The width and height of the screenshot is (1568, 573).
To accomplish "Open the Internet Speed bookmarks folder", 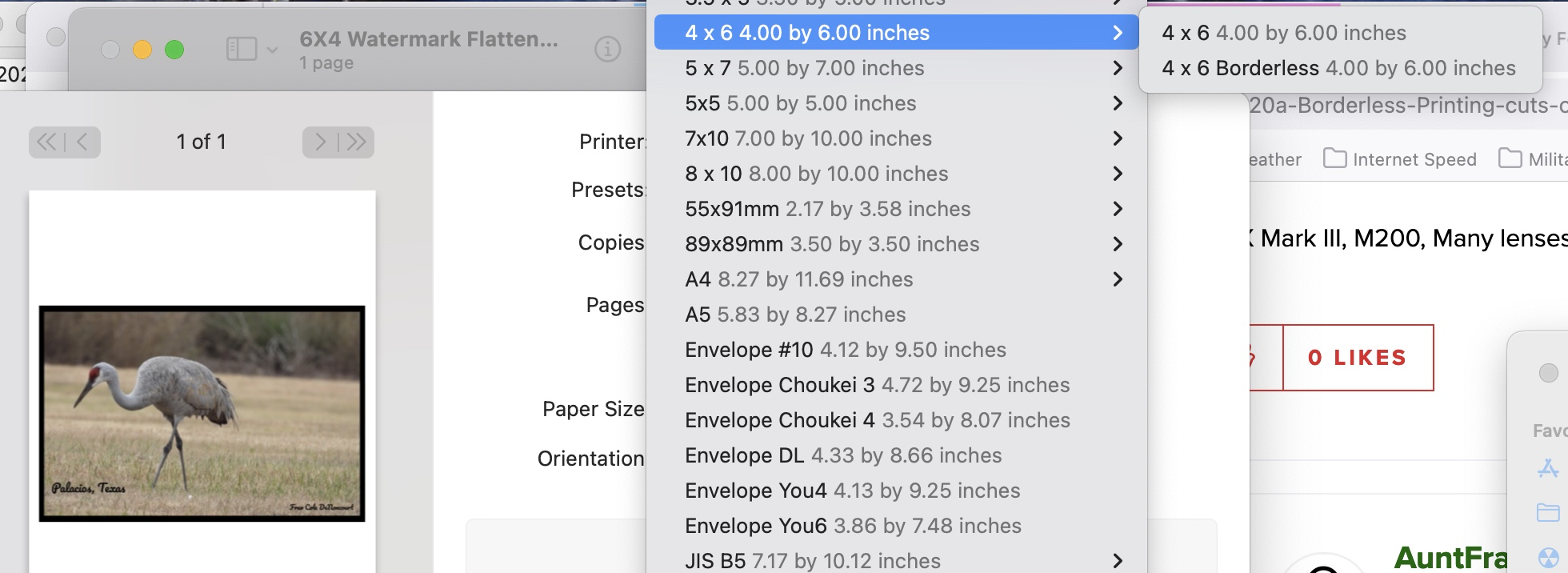I will click(1400, 159).
